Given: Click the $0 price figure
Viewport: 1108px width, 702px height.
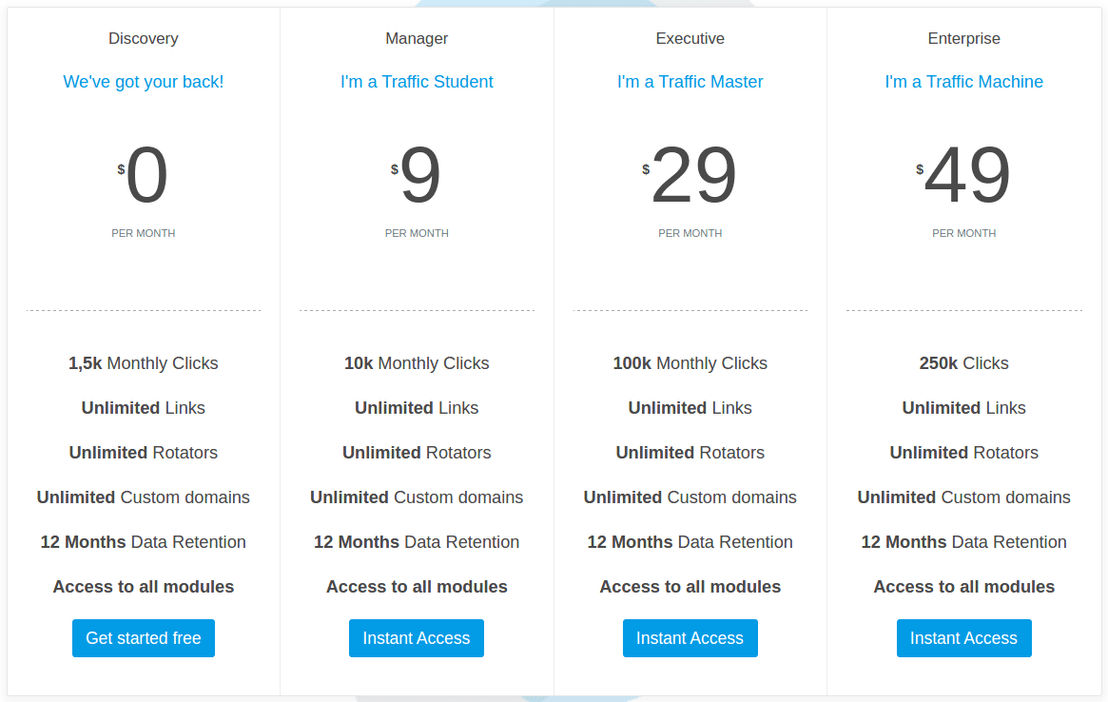Looking at the screenshot, I should click(143, 175).
